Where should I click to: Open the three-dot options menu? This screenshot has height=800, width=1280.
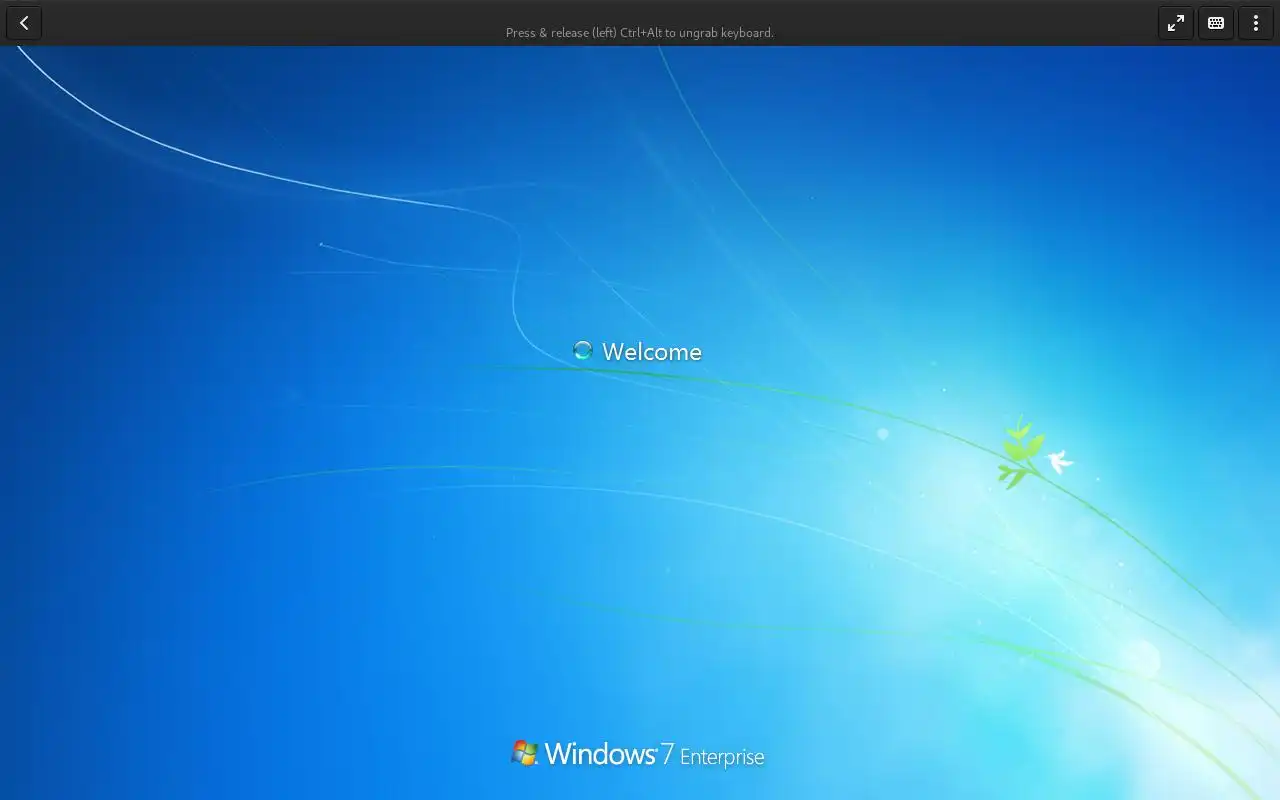coord(1256,23)
